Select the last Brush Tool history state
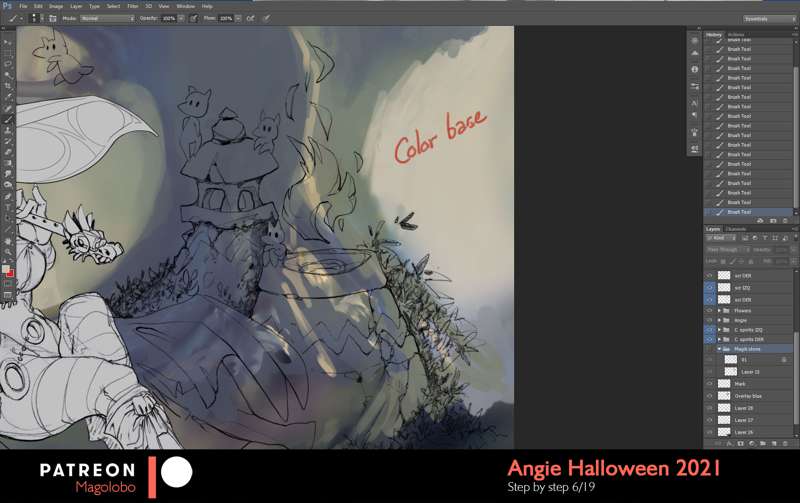Image resolution: width=800 pixels, height=503 pixels. click(740, 212)
